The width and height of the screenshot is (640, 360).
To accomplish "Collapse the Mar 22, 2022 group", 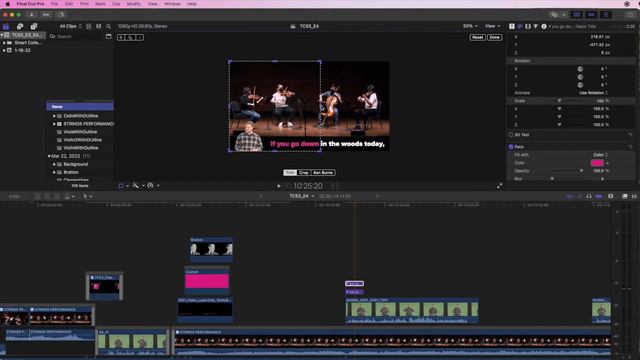I will (49, 156).
